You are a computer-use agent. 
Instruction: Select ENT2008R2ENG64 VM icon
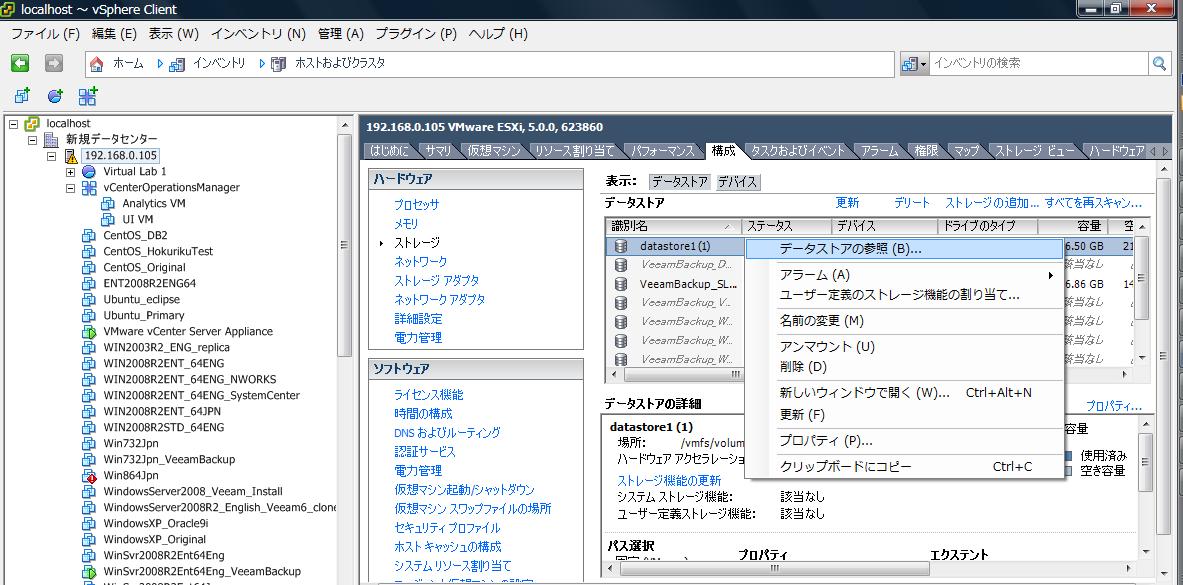(x=89, y=284)
